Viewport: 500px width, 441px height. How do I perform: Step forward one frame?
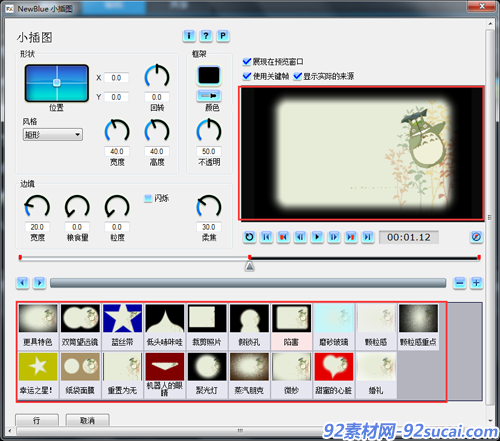click(334, 237)
